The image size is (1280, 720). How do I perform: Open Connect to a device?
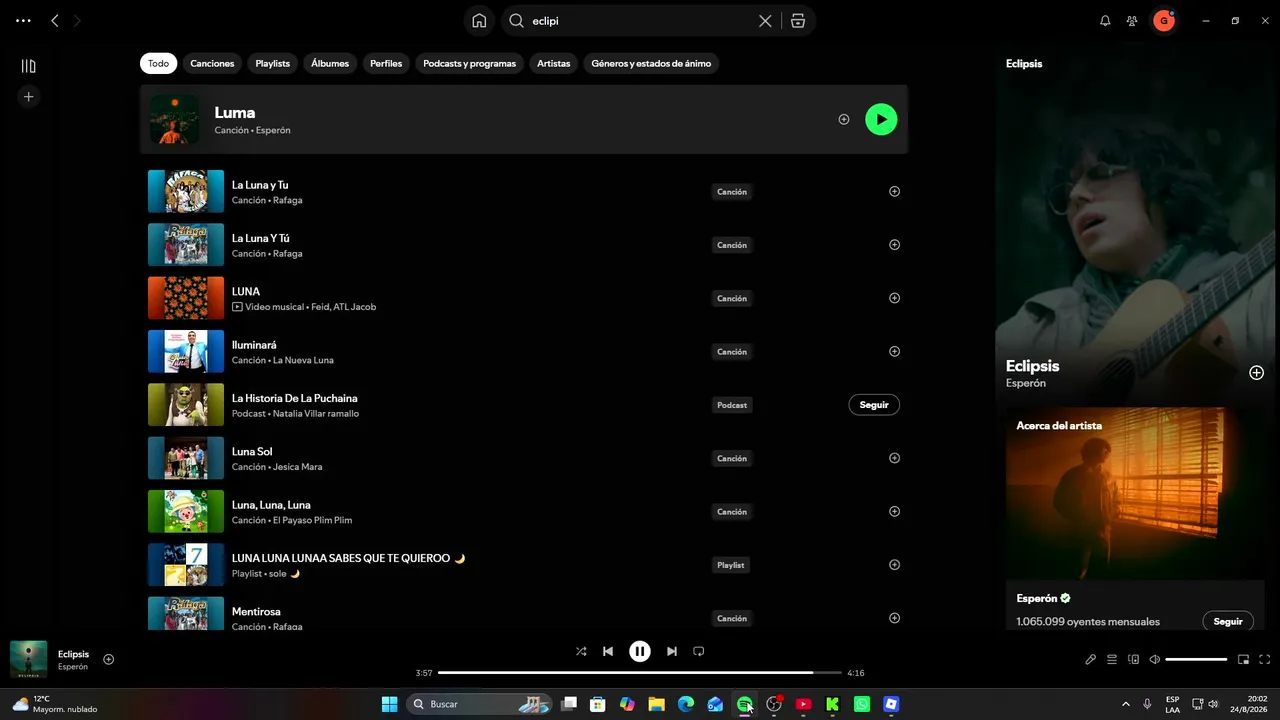pyautogui.click(x=1134, y=659)
